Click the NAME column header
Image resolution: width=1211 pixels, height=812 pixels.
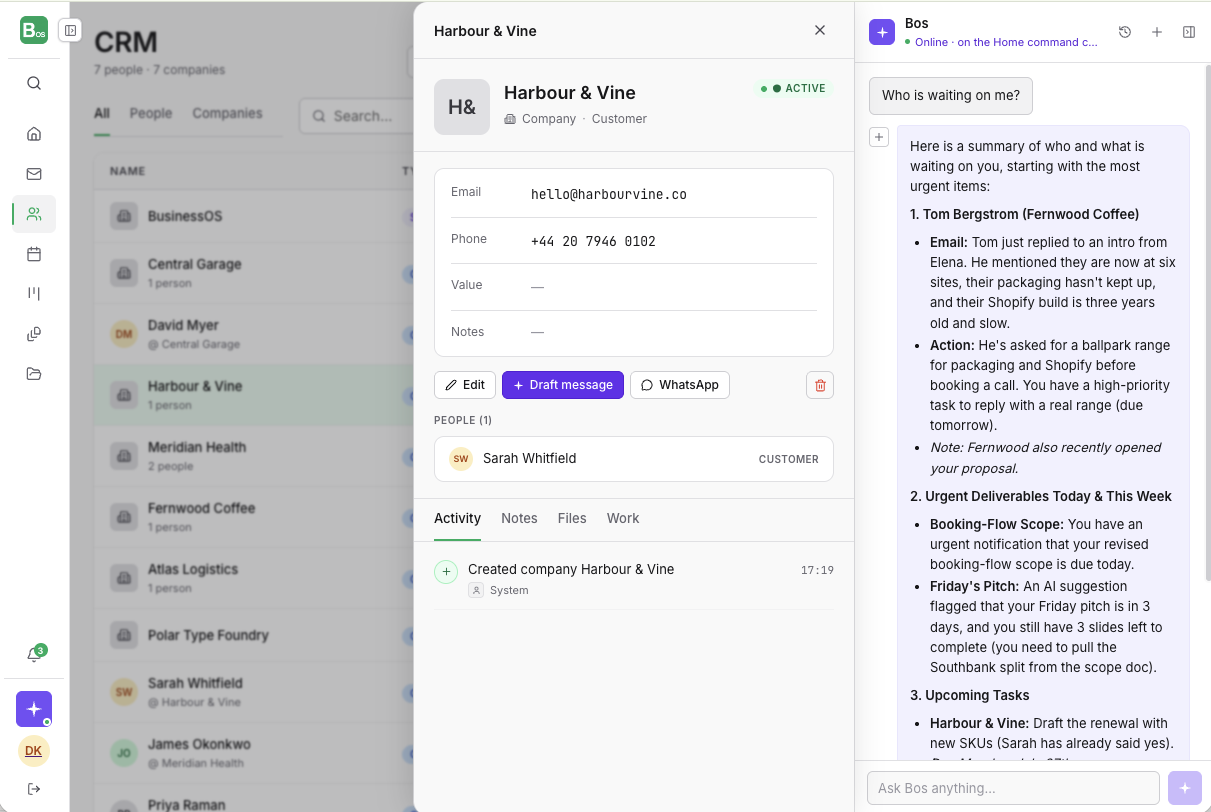pyautogui.click(x=128, y=171)
